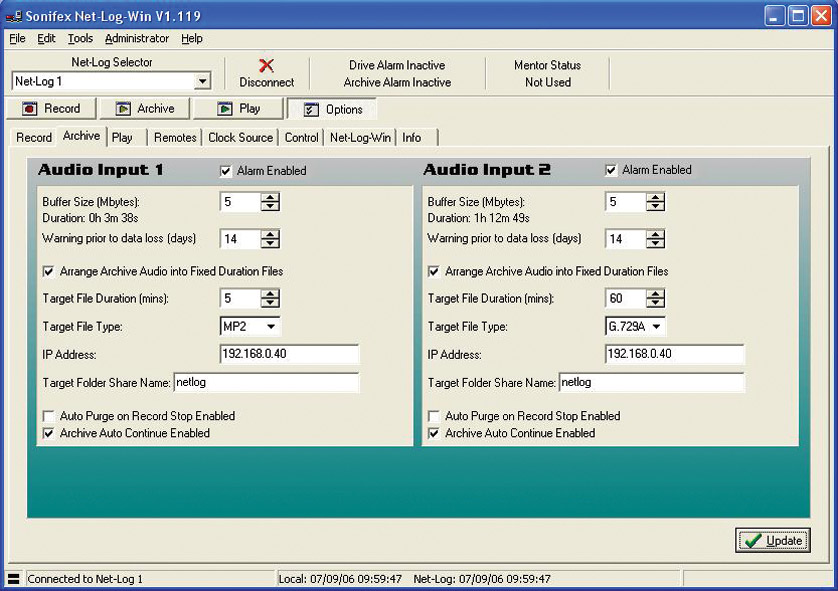The height and width of the screenshot is (591, 838).
Task: Open the Administrator menu
Action: [137, 39]
